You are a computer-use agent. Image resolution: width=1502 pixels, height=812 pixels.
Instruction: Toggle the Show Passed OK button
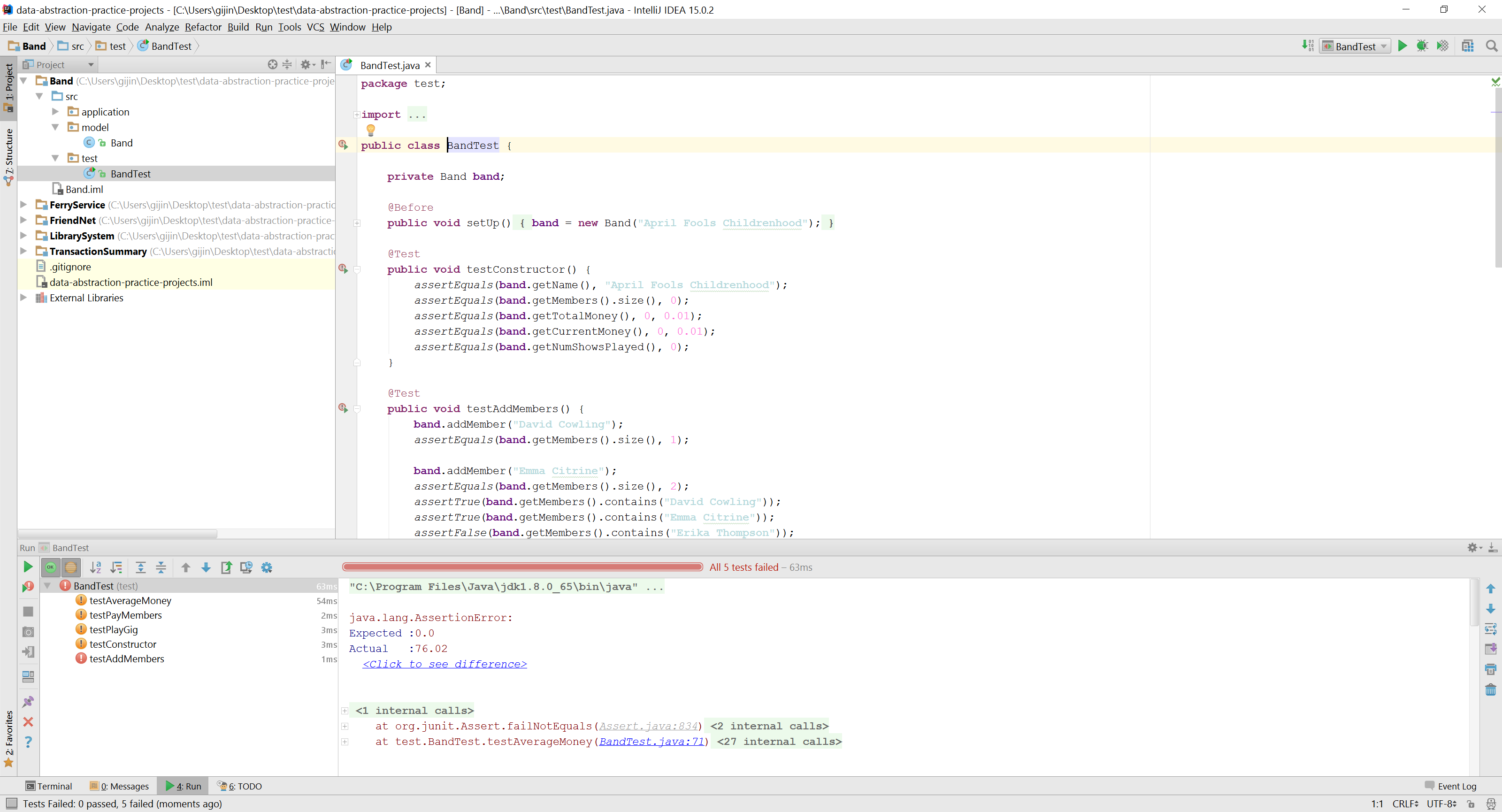click(x=51, y=567)
